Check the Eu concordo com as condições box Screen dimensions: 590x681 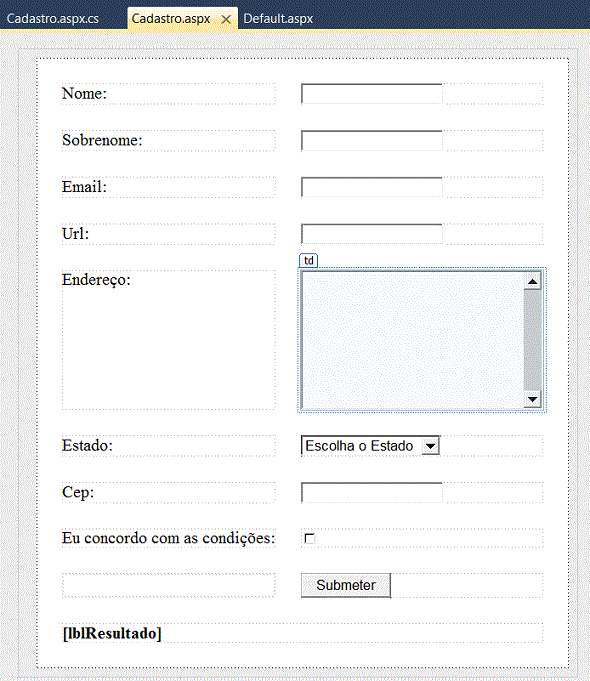pos(309,539)
